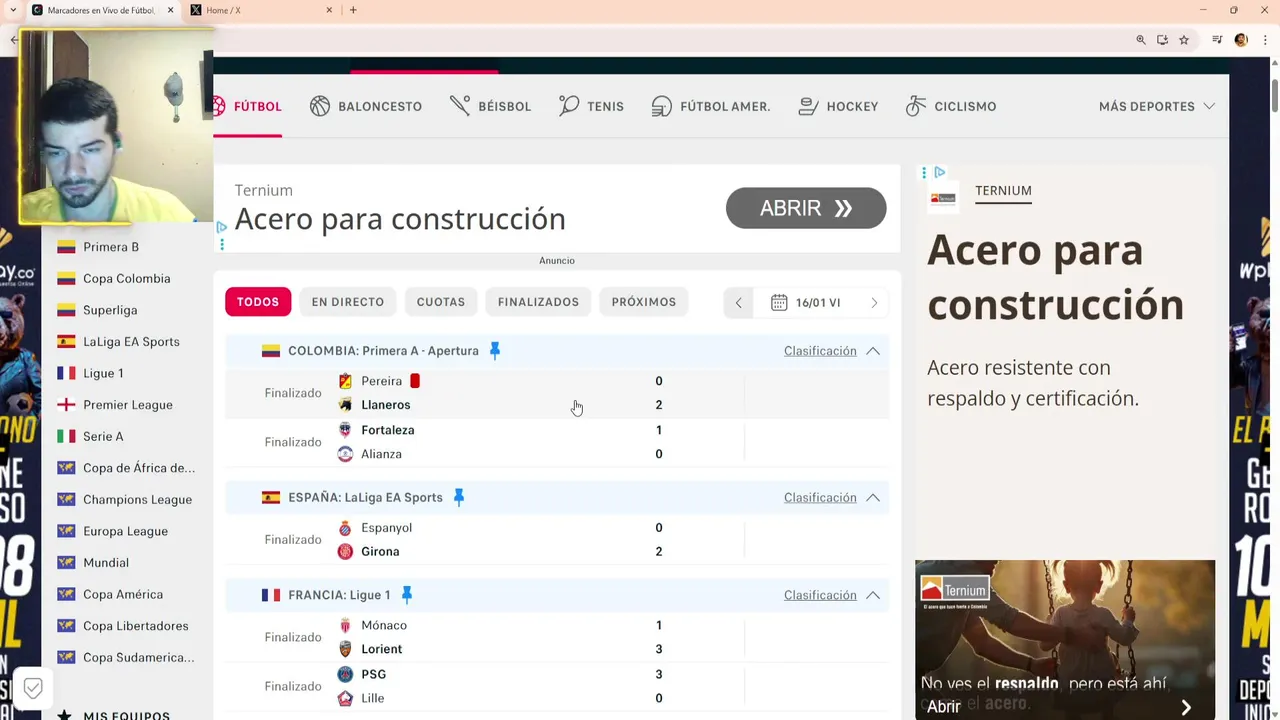The height and width of the screenshot is (720, 1280).
Task: Open Serie A in the sidebar
Action: coord(103,437)
